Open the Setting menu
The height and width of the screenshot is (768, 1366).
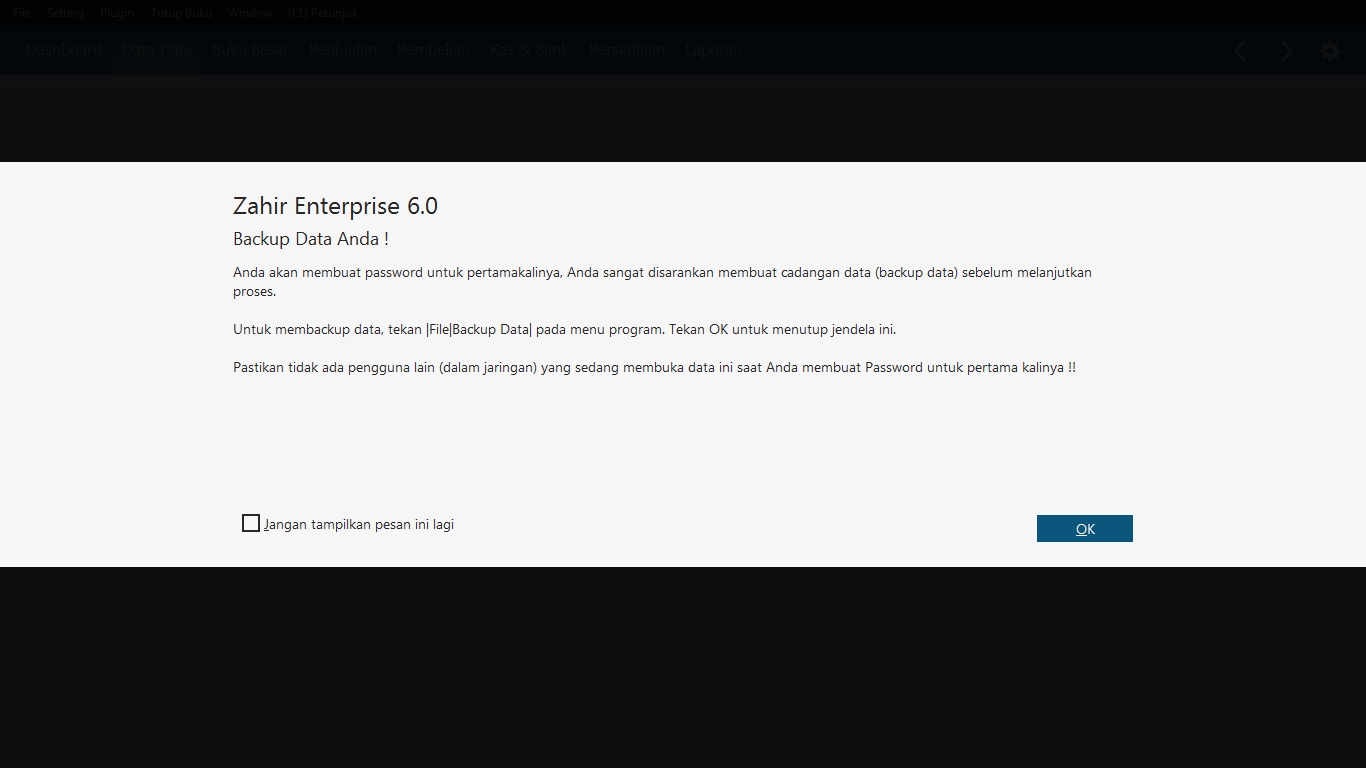(65, 13)
